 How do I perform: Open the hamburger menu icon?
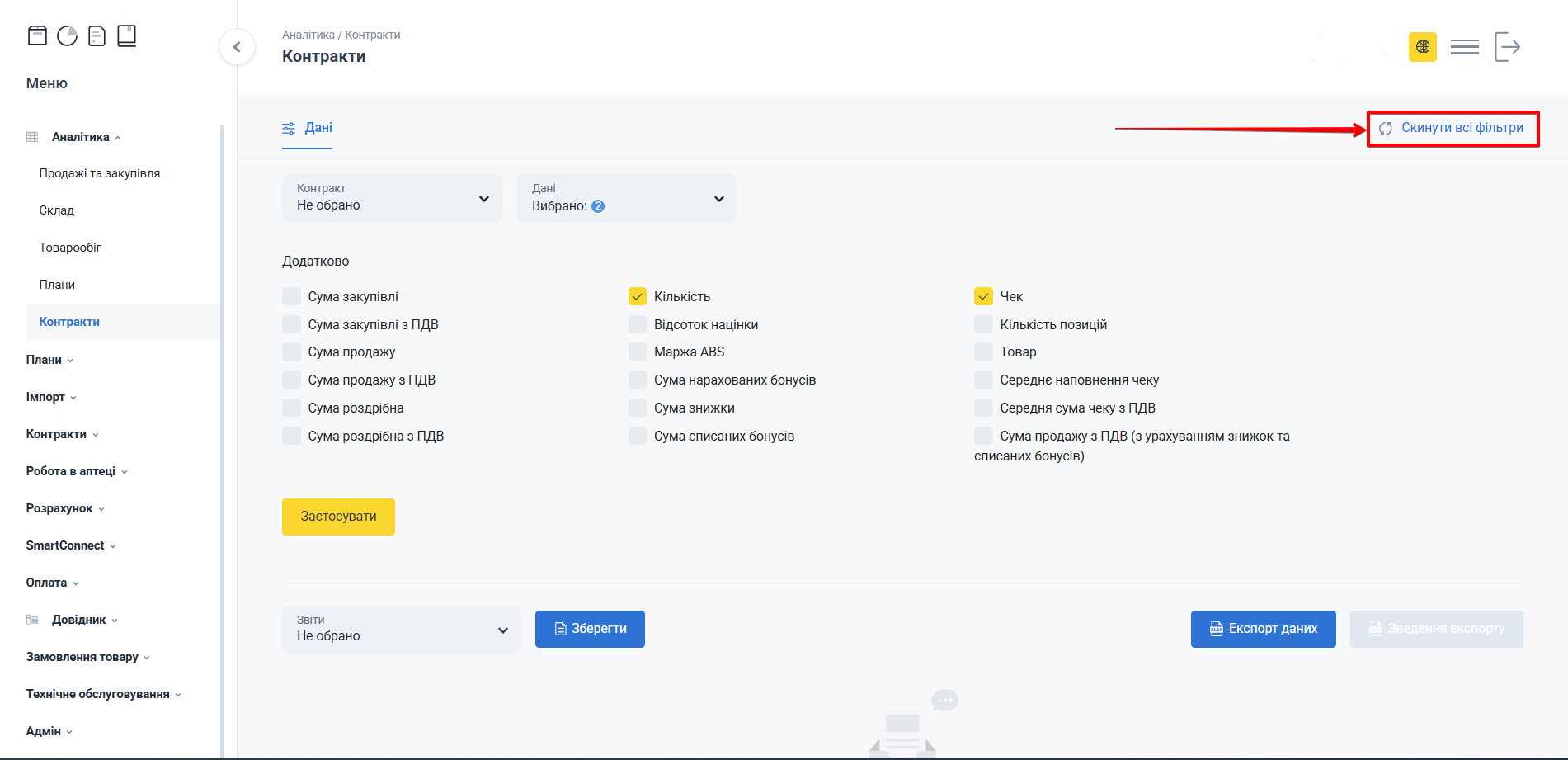tap(1464, 47)
